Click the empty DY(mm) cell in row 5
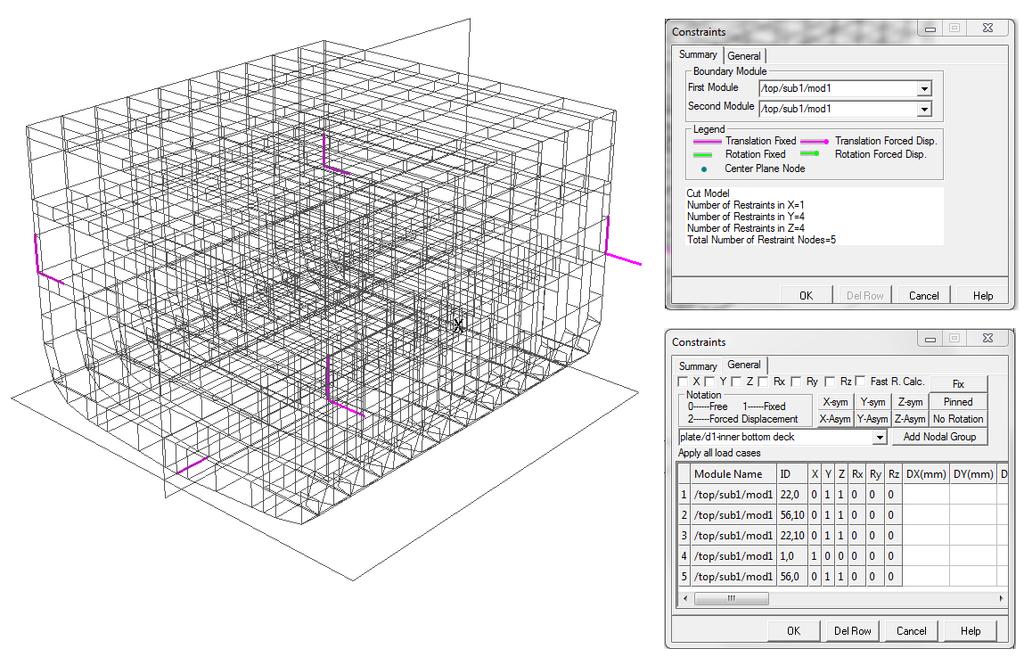This screenshot has height=657, width=1024. coord(972,577)
